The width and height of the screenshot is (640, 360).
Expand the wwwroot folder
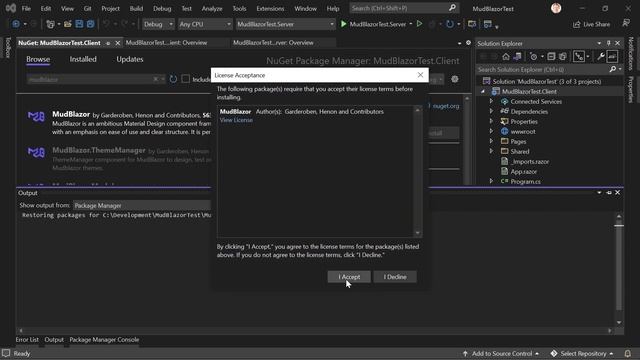(x=491, y=131)
